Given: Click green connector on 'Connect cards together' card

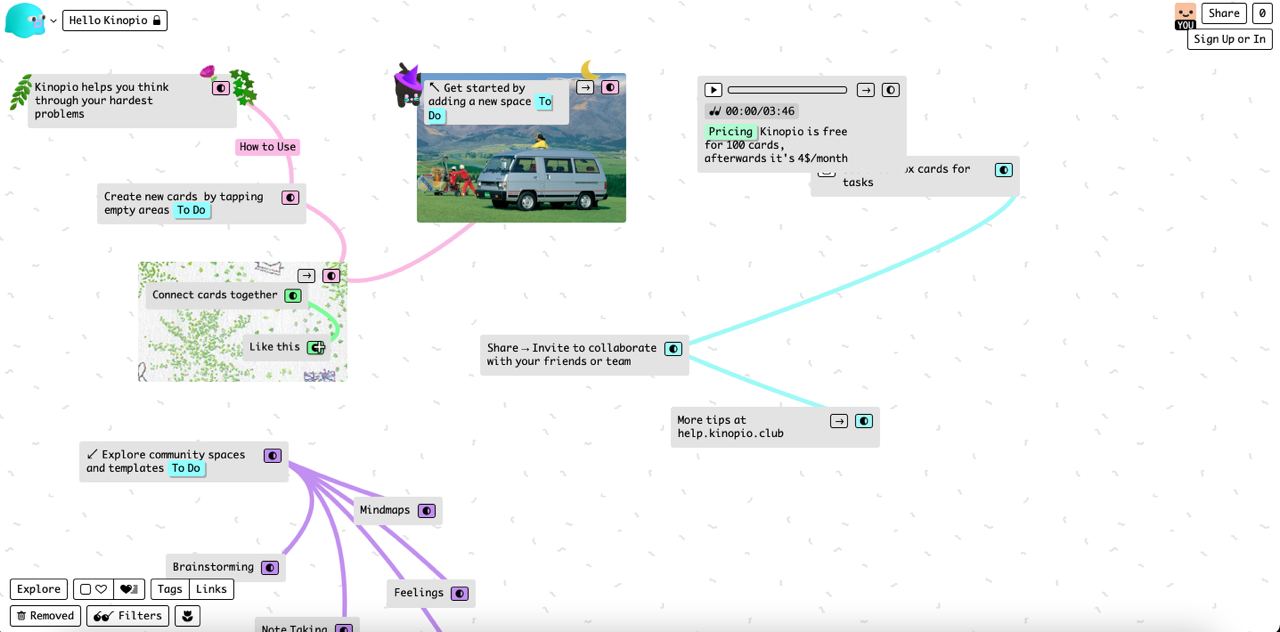Looking at the screenshot, I should coord(293,296).
